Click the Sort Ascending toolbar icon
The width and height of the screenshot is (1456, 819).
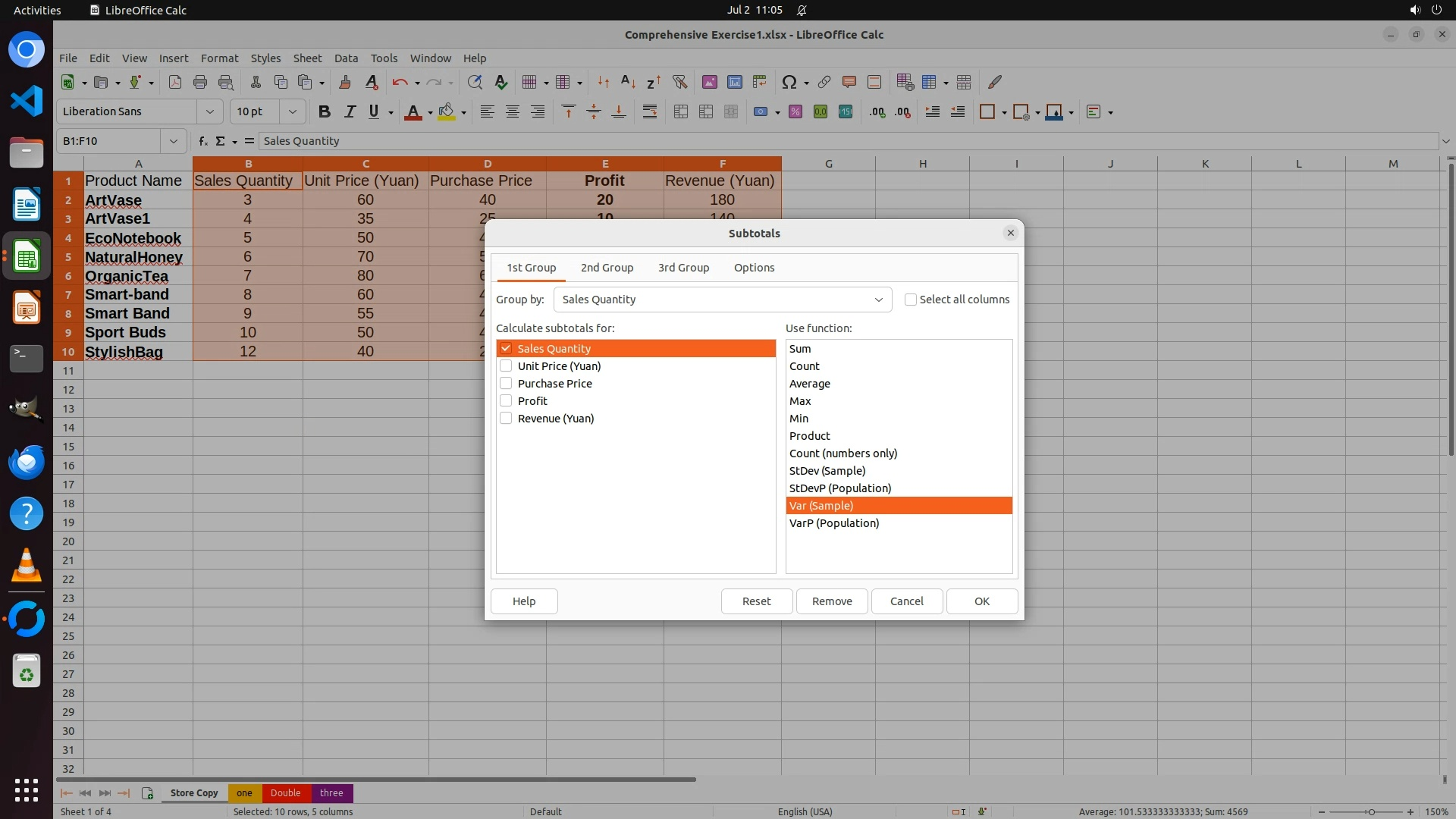(x=628, y=82)
